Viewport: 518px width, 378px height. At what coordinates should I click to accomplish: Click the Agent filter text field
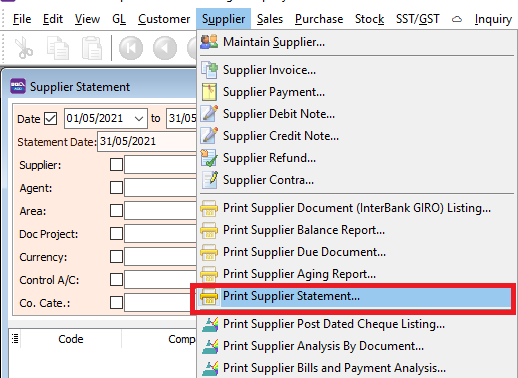(x=160, y=188)
